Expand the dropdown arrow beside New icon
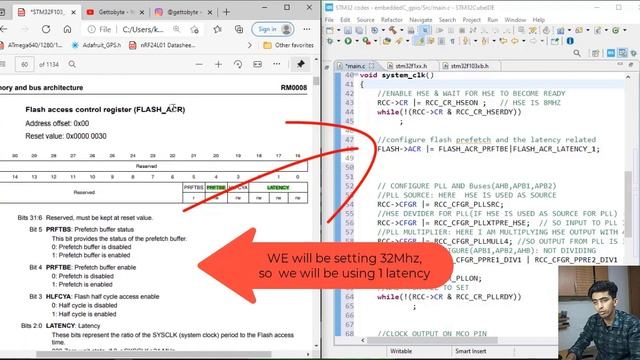This screenshot has height=360, width=640. [338, 30]
